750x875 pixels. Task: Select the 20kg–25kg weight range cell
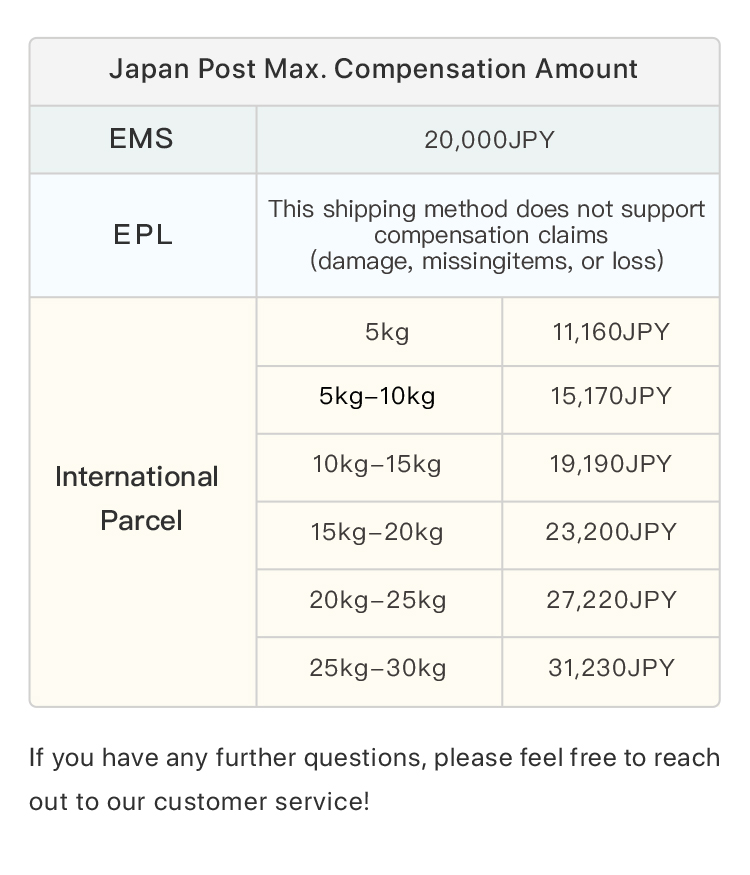click(377, 600)
